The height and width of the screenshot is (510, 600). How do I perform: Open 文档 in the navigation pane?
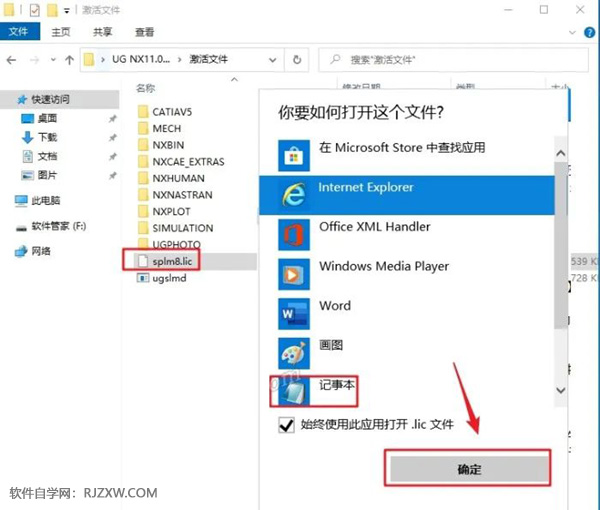coord(47,156)
